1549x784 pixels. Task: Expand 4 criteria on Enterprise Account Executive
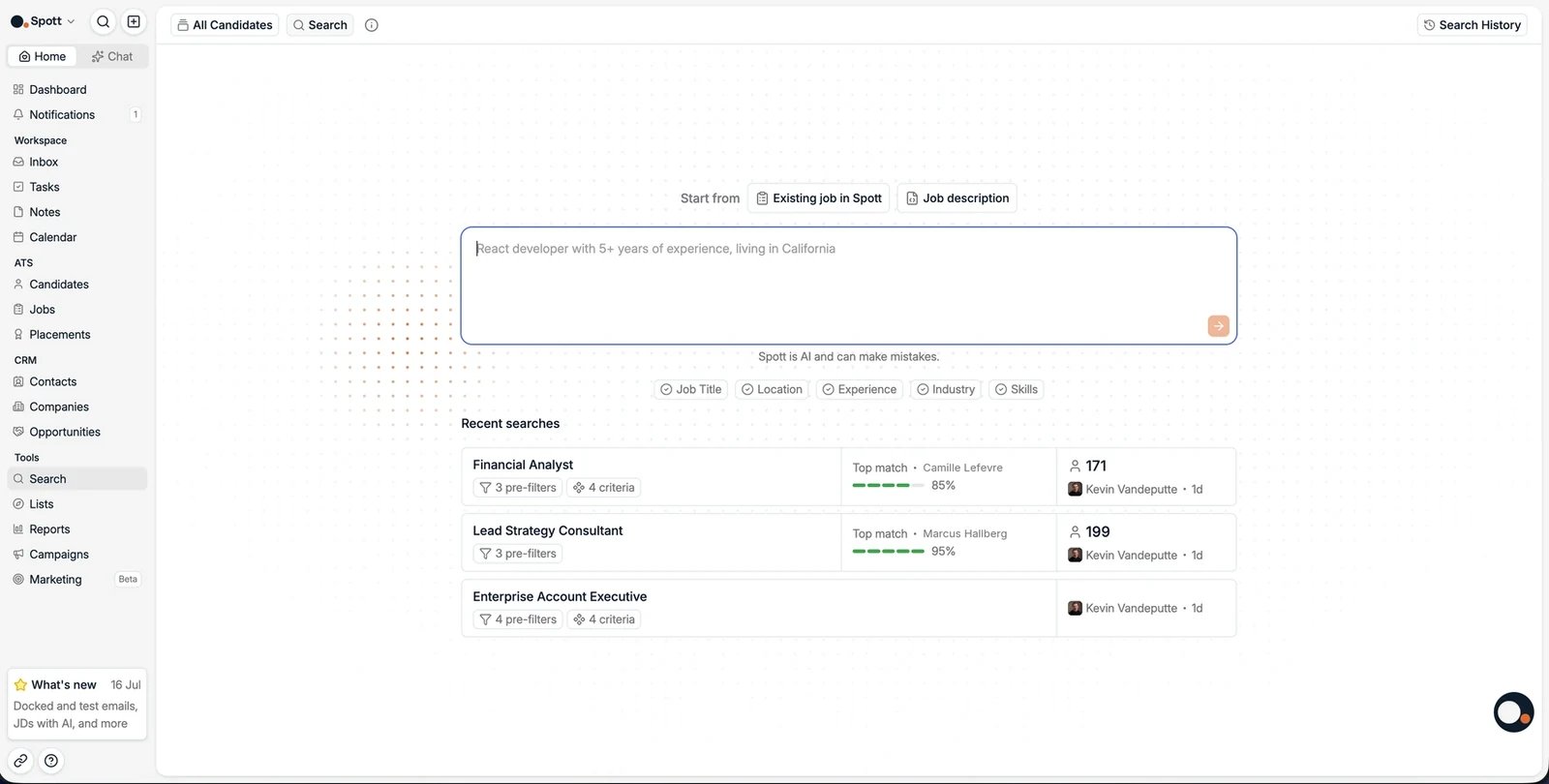point(604,619)
